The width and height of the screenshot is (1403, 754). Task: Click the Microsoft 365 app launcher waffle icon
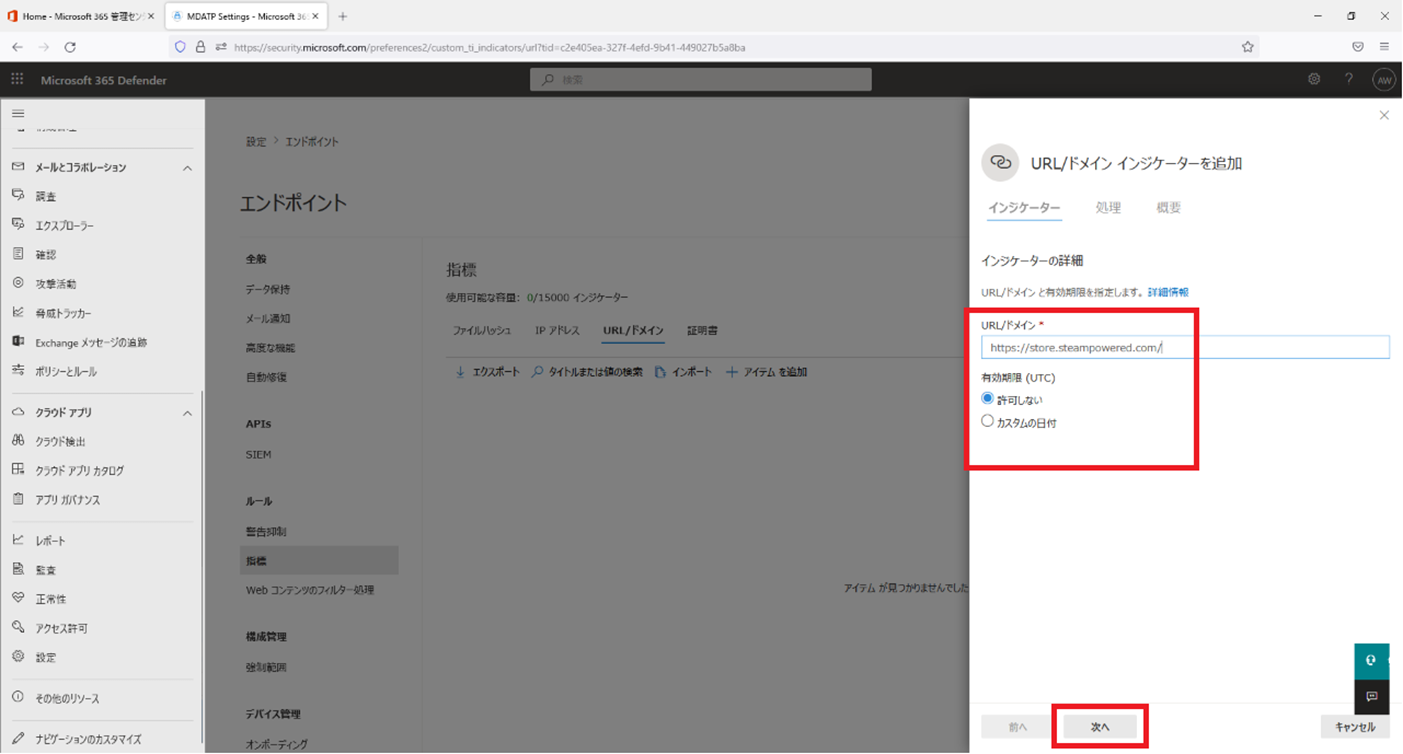tap(17, 80)
